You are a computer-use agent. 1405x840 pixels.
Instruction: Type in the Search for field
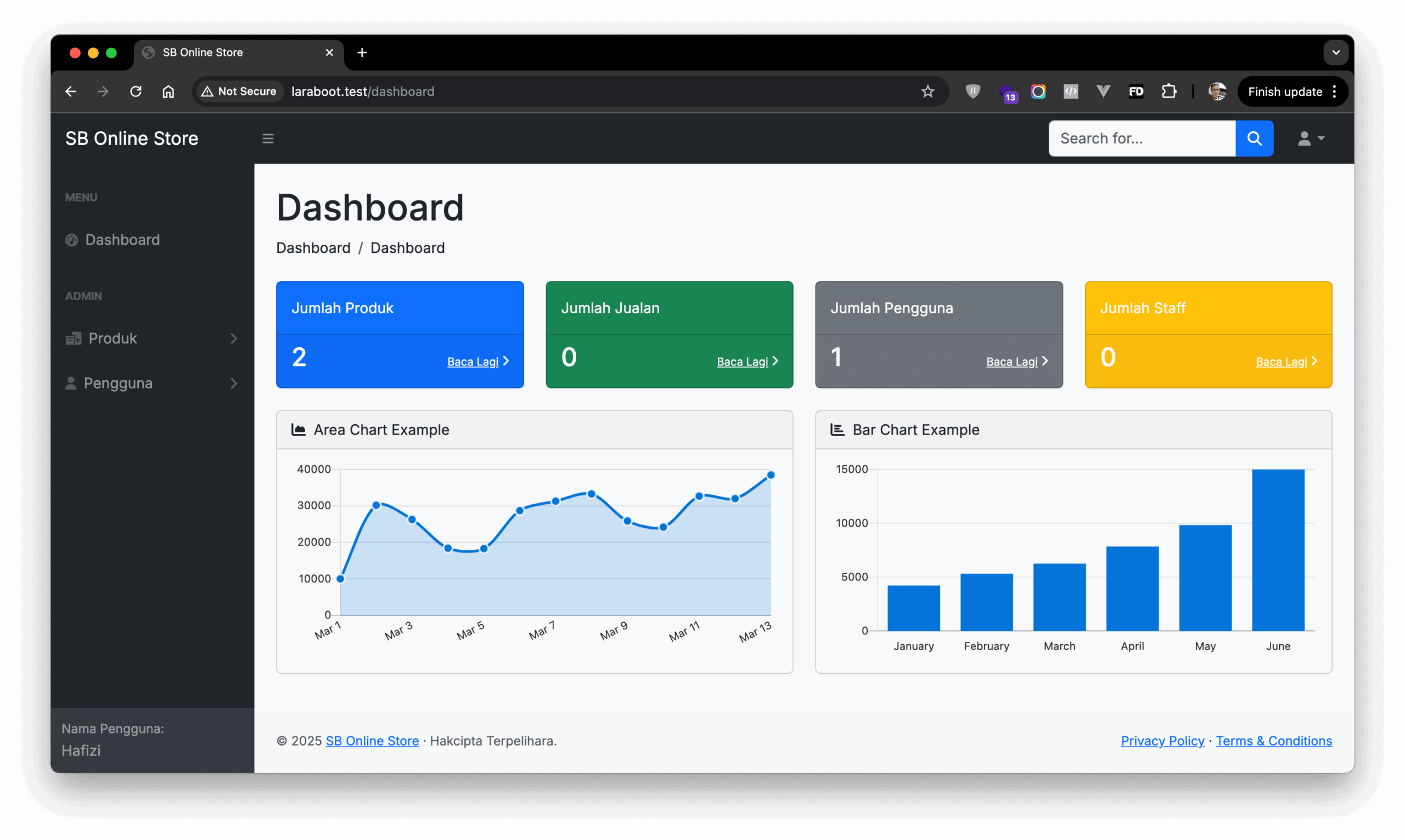coord(1140,139)
